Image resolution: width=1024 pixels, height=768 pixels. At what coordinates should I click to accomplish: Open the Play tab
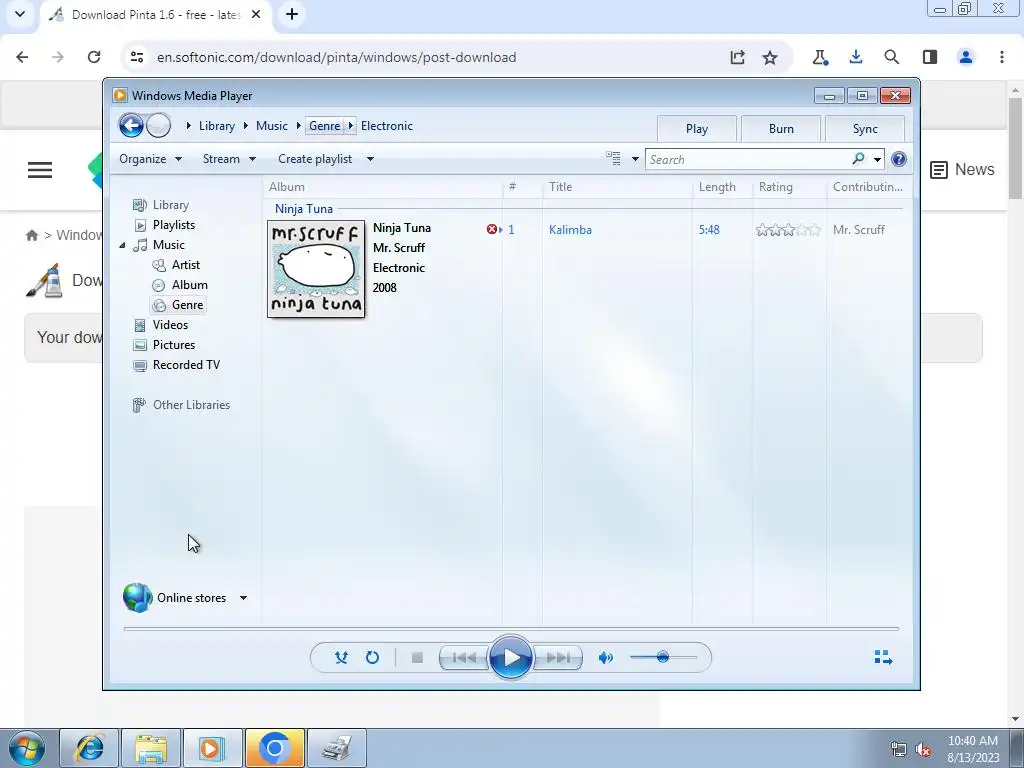(697, 129)
